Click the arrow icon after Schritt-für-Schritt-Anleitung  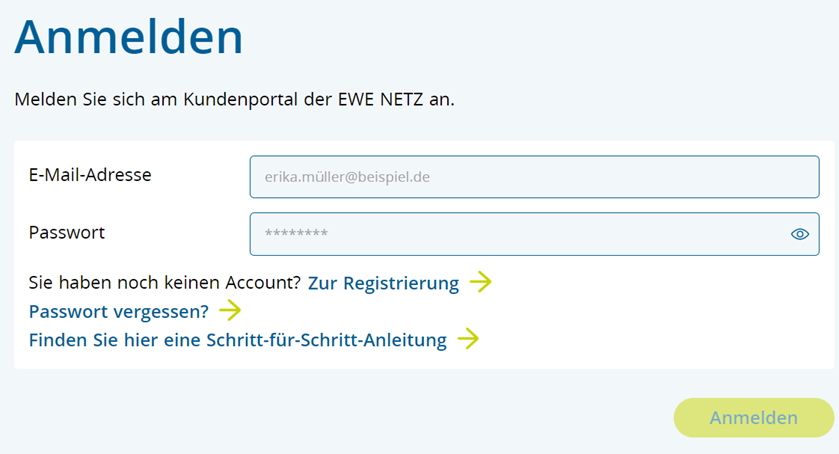pos(468,338)
